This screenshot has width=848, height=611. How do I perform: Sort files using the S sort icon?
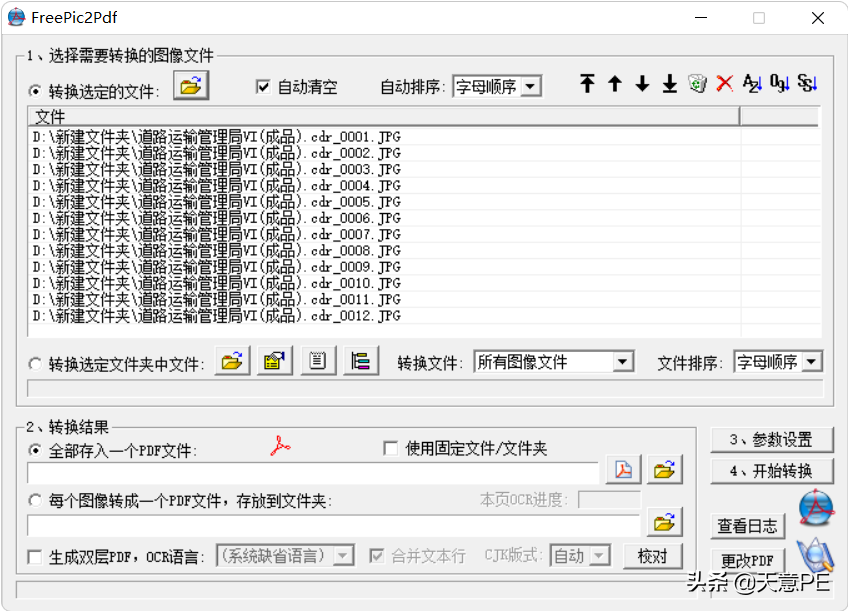[807, 84]
